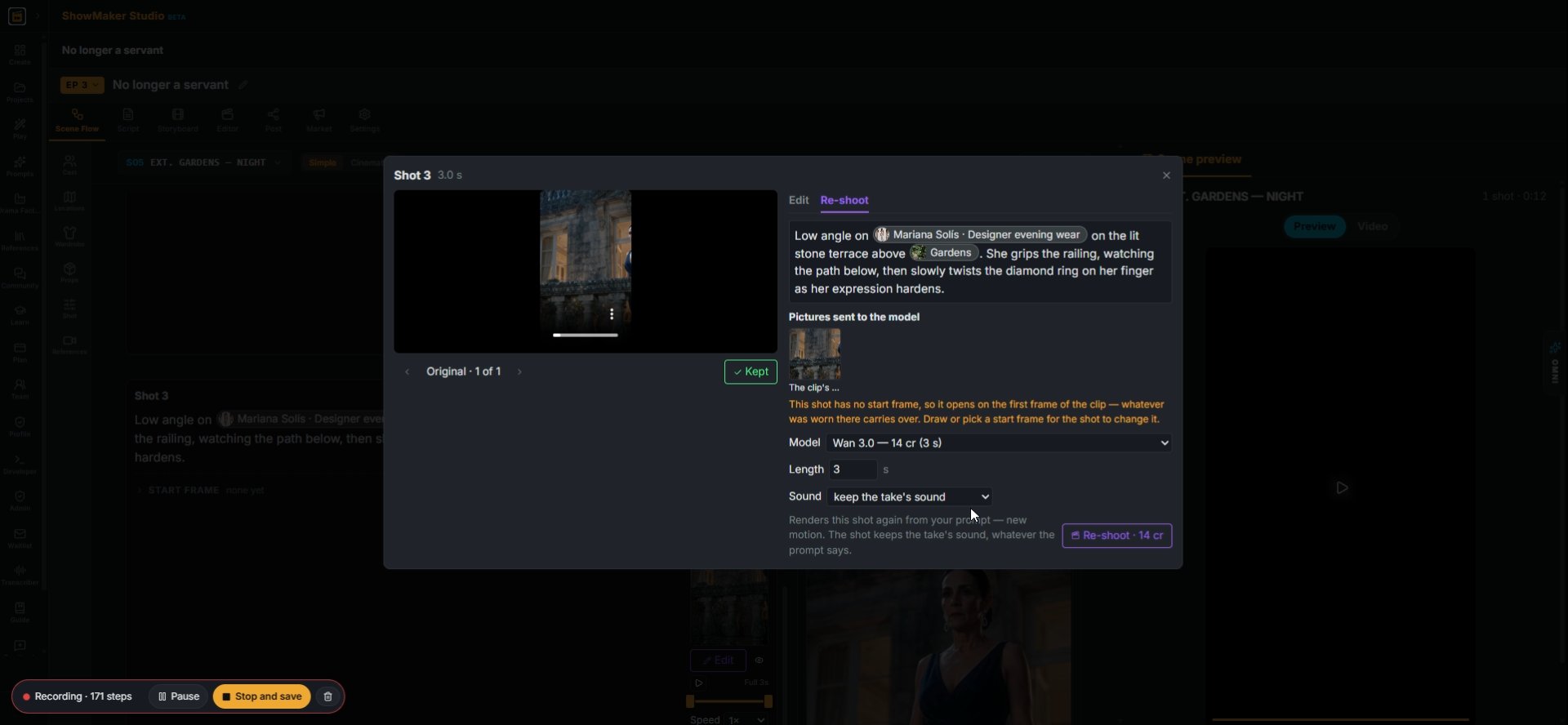This screenshot has height=725, width=1568.
Task: Click Stop and save
Action: [x=261, y=696]
